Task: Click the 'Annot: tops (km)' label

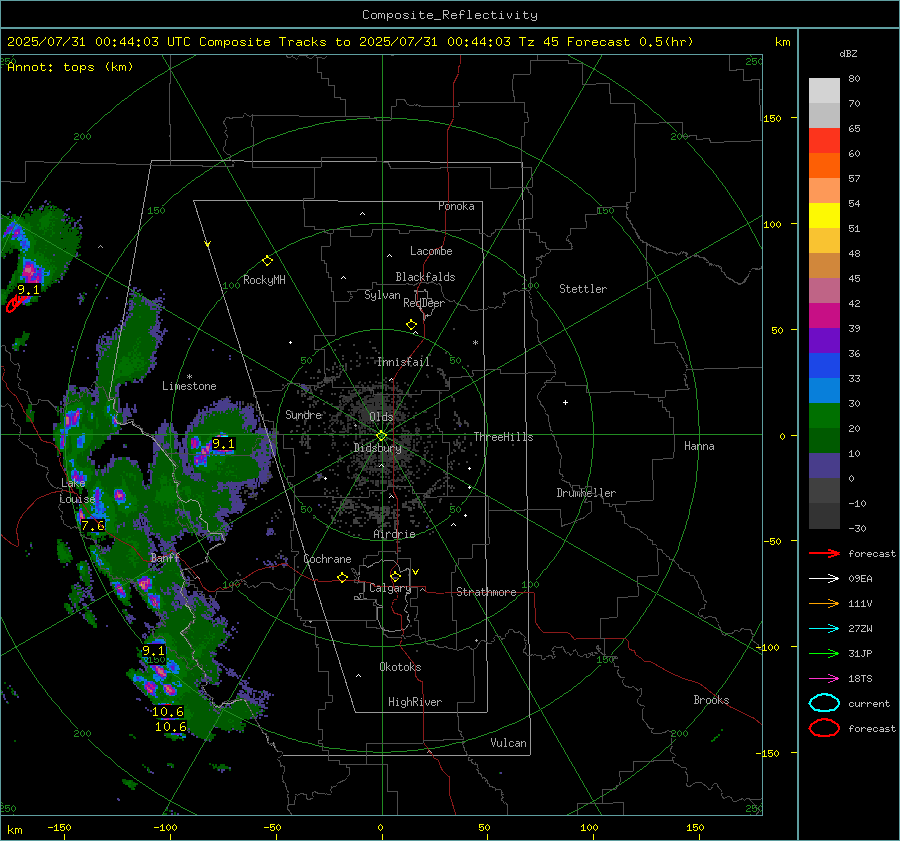Action: 70,67
